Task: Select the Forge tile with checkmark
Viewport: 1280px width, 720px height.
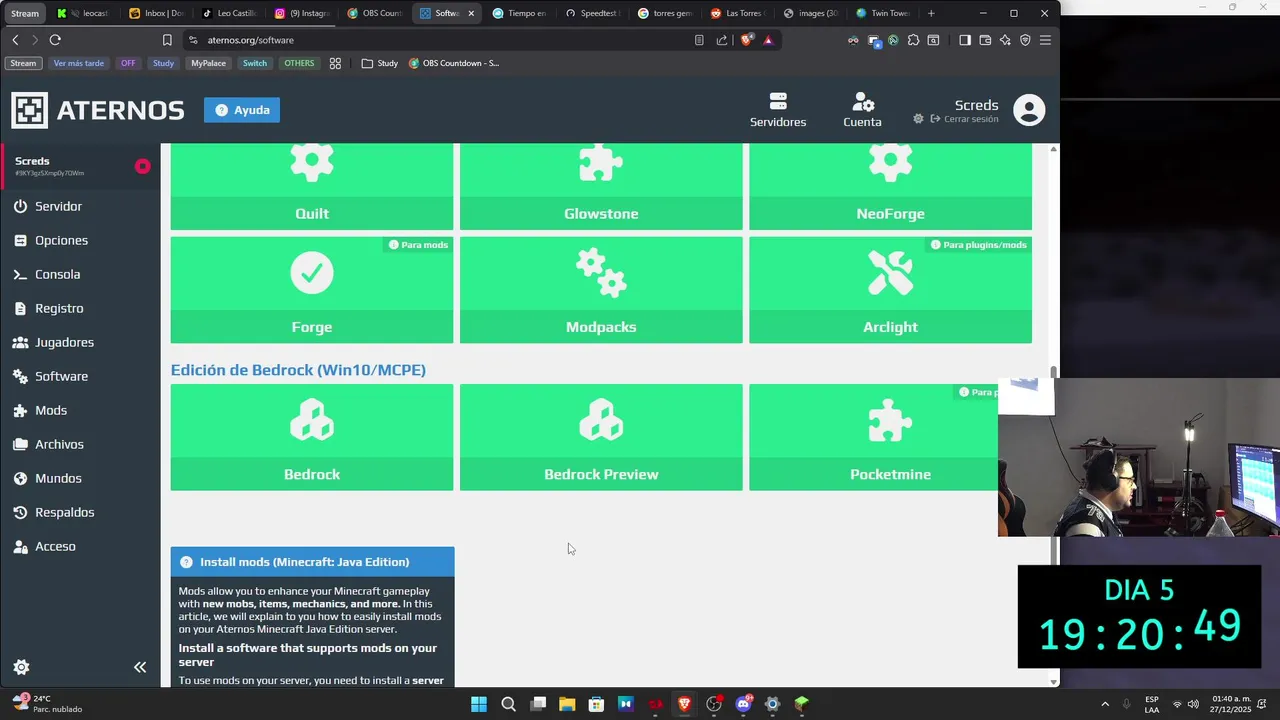Action: tap(311, 290)
